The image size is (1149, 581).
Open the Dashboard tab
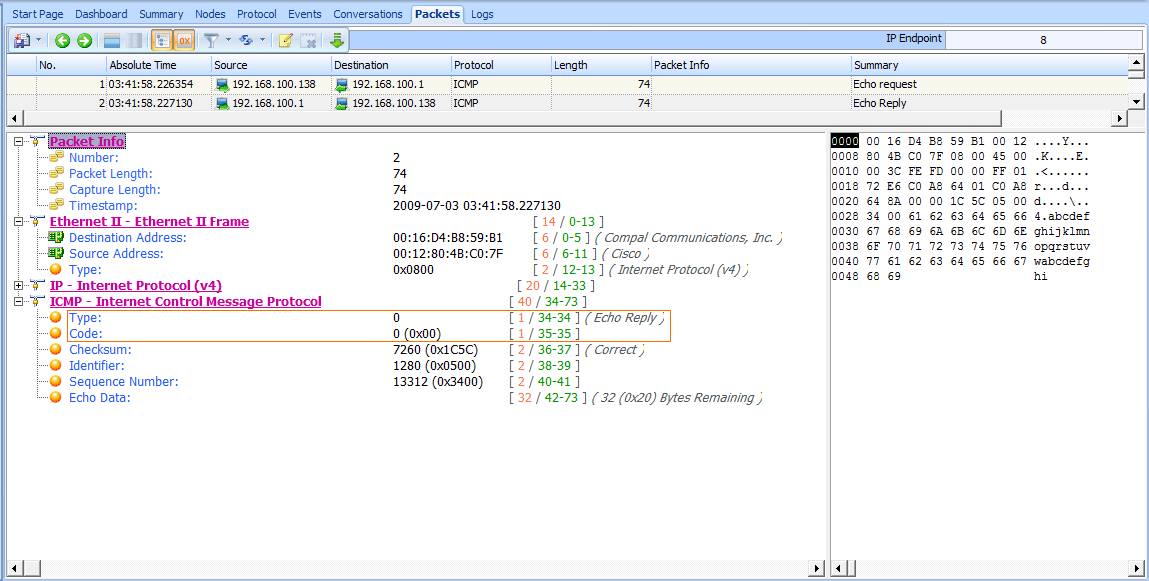[x=101, y=14]
